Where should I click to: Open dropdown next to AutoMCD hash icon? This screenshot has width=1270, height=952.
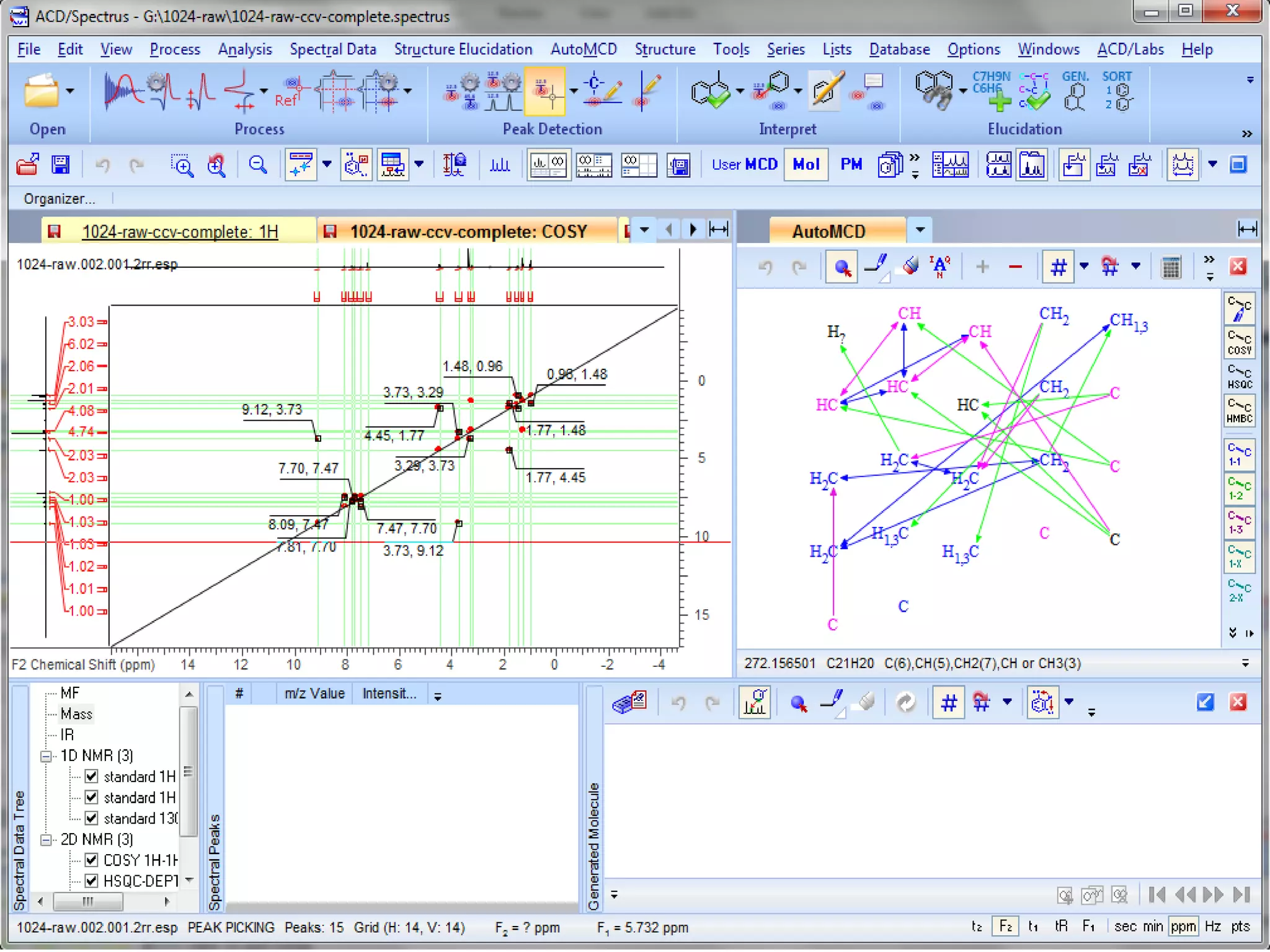tap(1084, 267)
